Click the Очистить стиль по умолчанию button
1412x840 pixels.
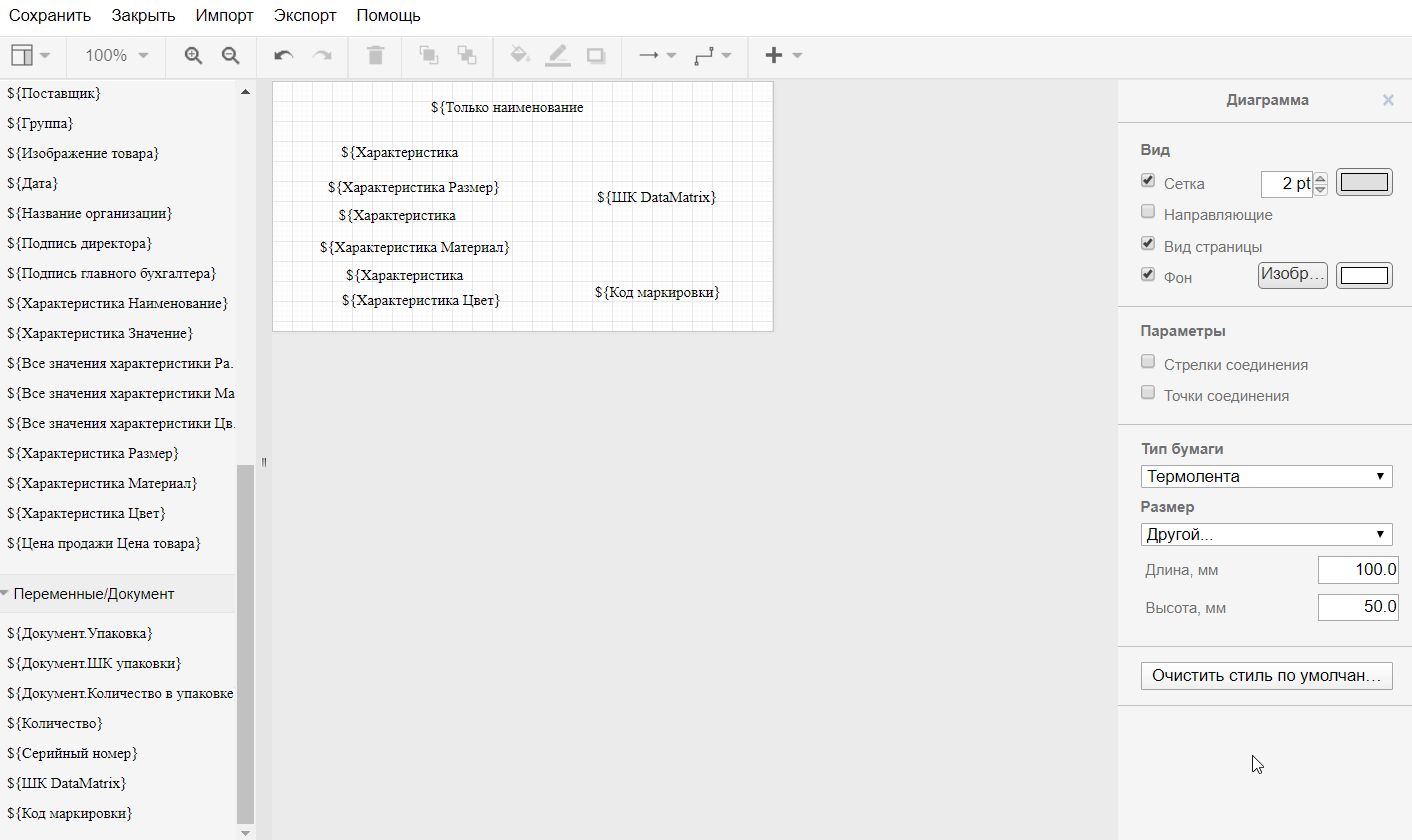1266,676
